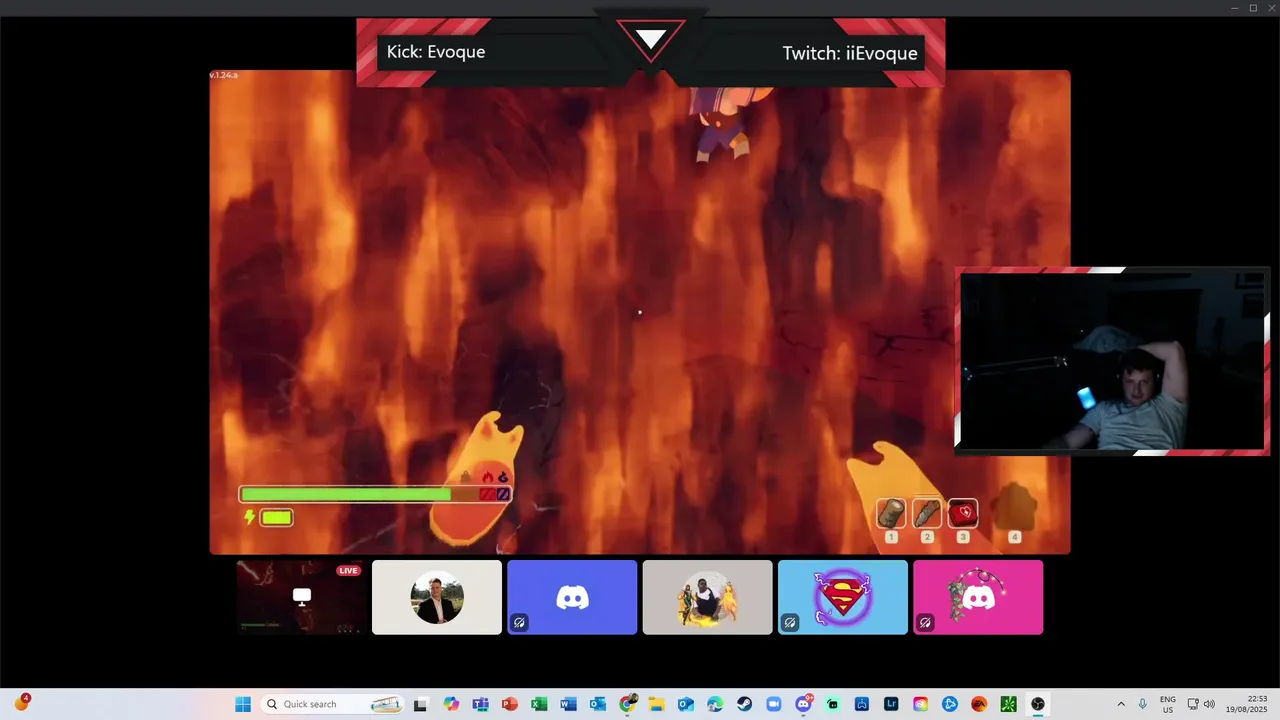
Task: Open EA app from taskbar
Action: point(979,704)
